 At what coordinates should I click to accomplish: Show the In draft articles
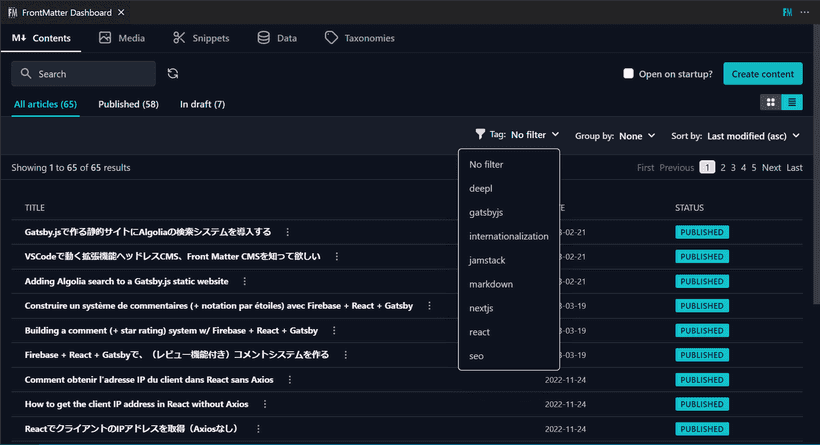point(202,104)
